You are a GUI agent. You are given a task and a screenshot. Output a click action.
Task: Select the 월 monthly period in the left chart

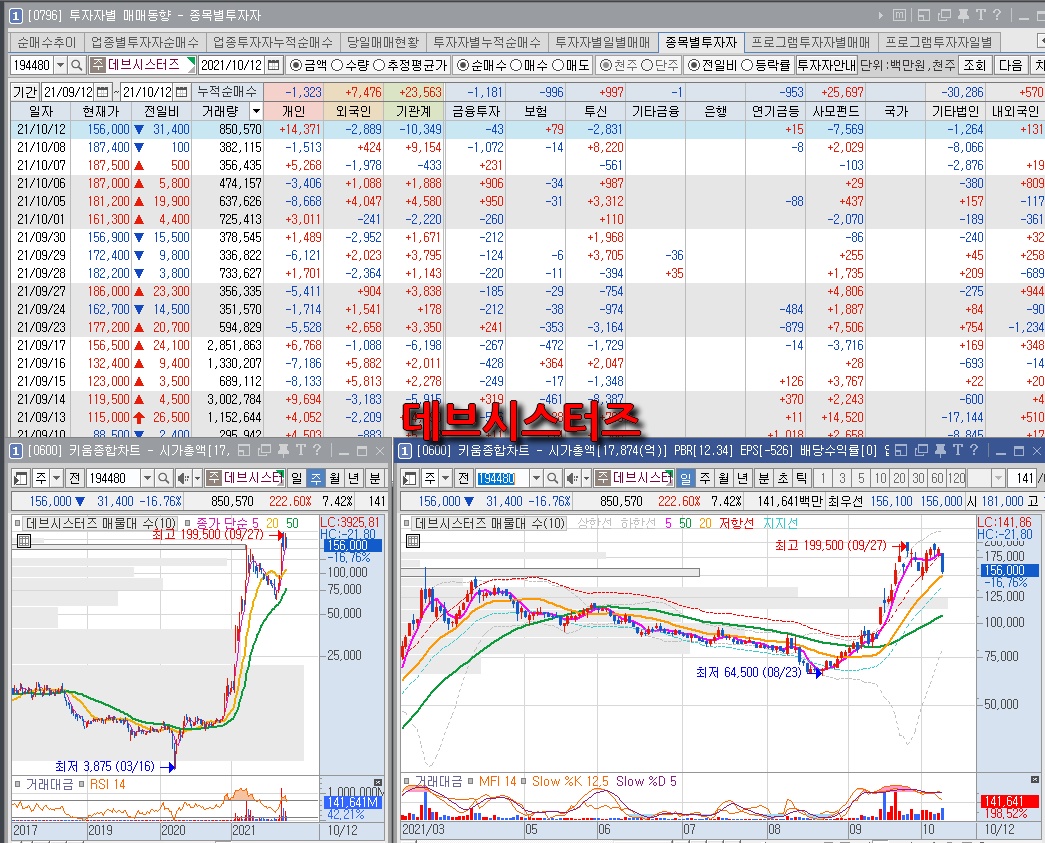(335, 478)
